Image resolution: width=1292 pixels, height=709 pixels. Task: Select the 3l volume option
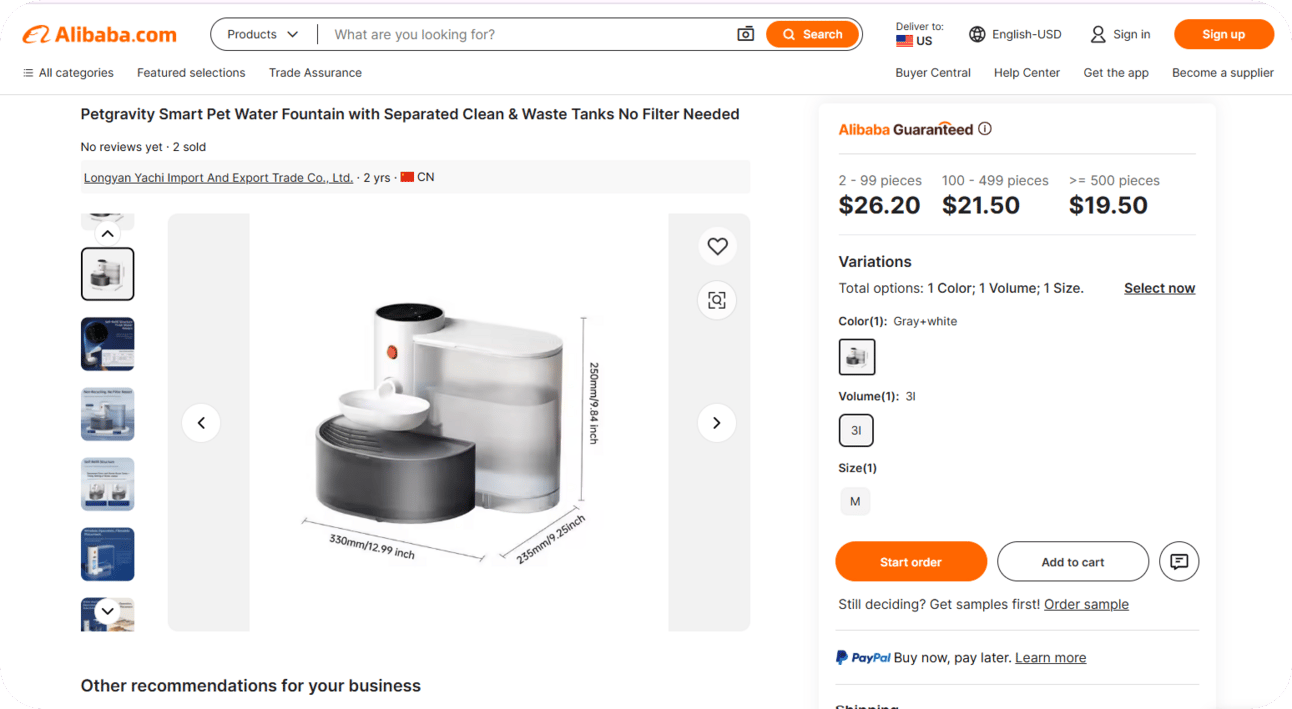(x=856, y=430)
